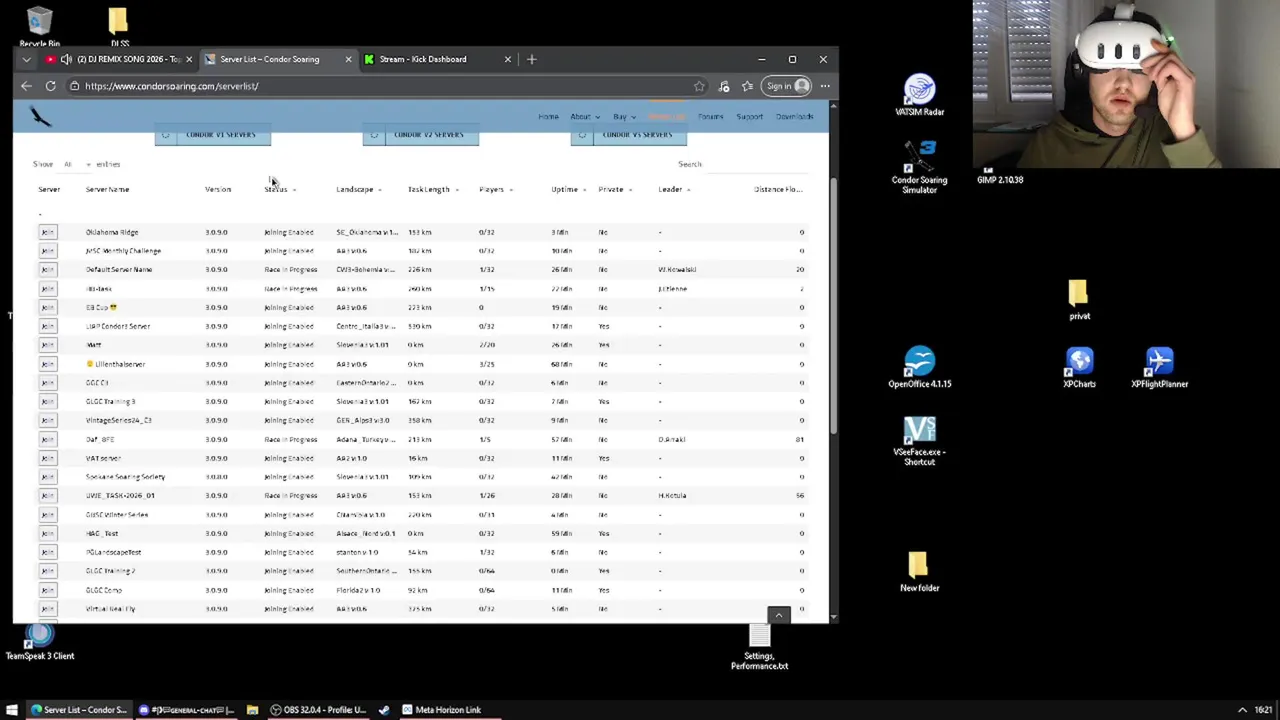Open the privat folder on desktop
The image size is (1280, 720).
(x=1079, y=300)
